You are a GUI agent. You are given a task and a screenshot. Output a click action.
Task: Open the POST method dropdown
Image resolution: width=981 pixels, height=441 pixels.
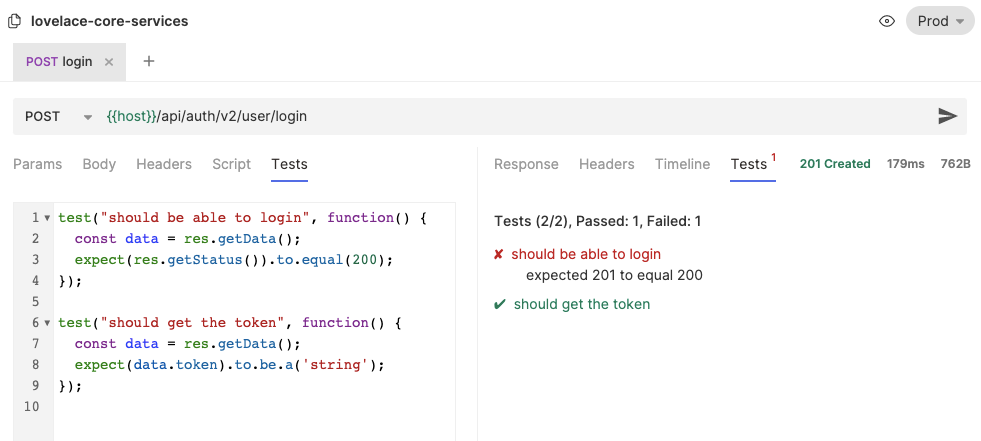coord(58,116)
